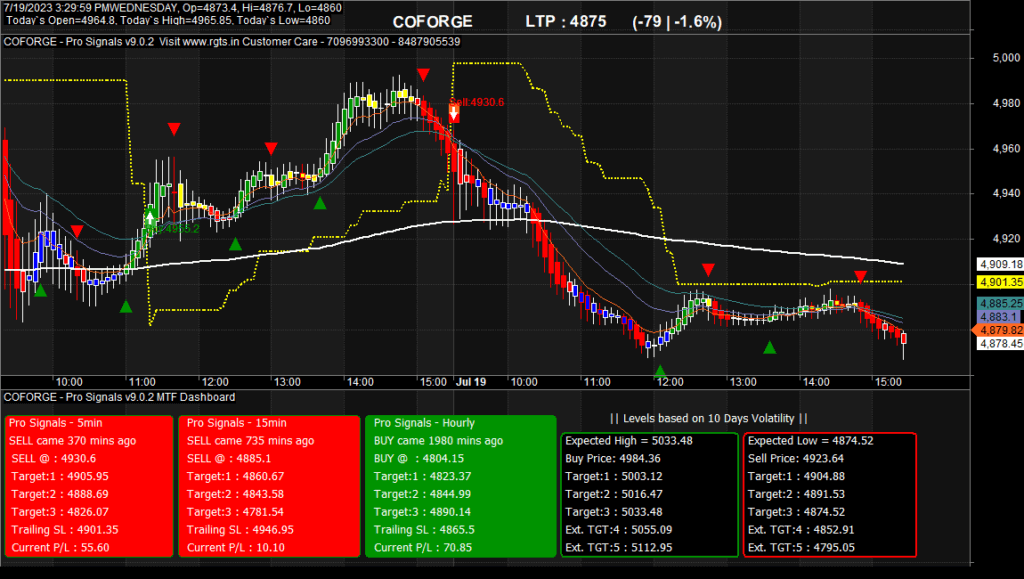Screen dimensions: 1024x579
Task: Click the 4,940 price axis label
Action: (x=1006, y=193)
